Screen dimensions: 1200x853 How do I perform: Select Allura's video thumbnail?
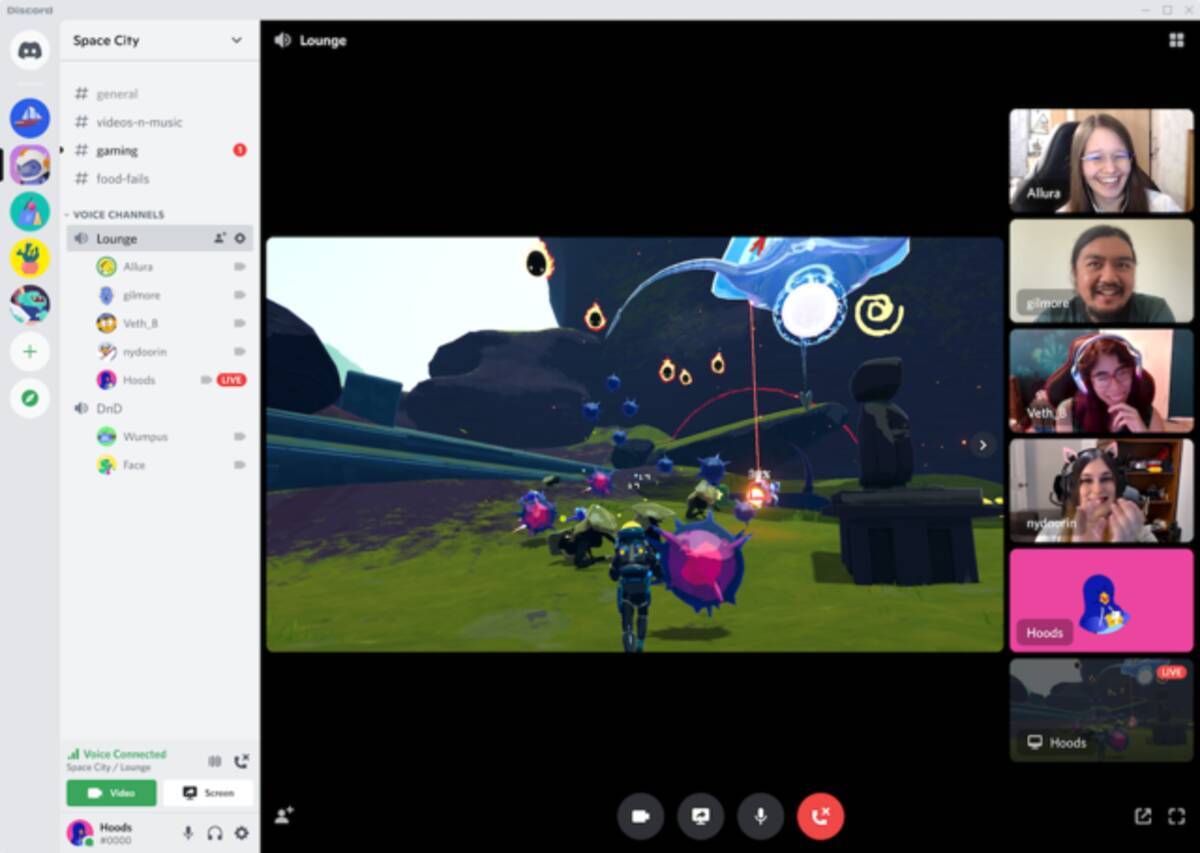click(x=1101, y=161)
